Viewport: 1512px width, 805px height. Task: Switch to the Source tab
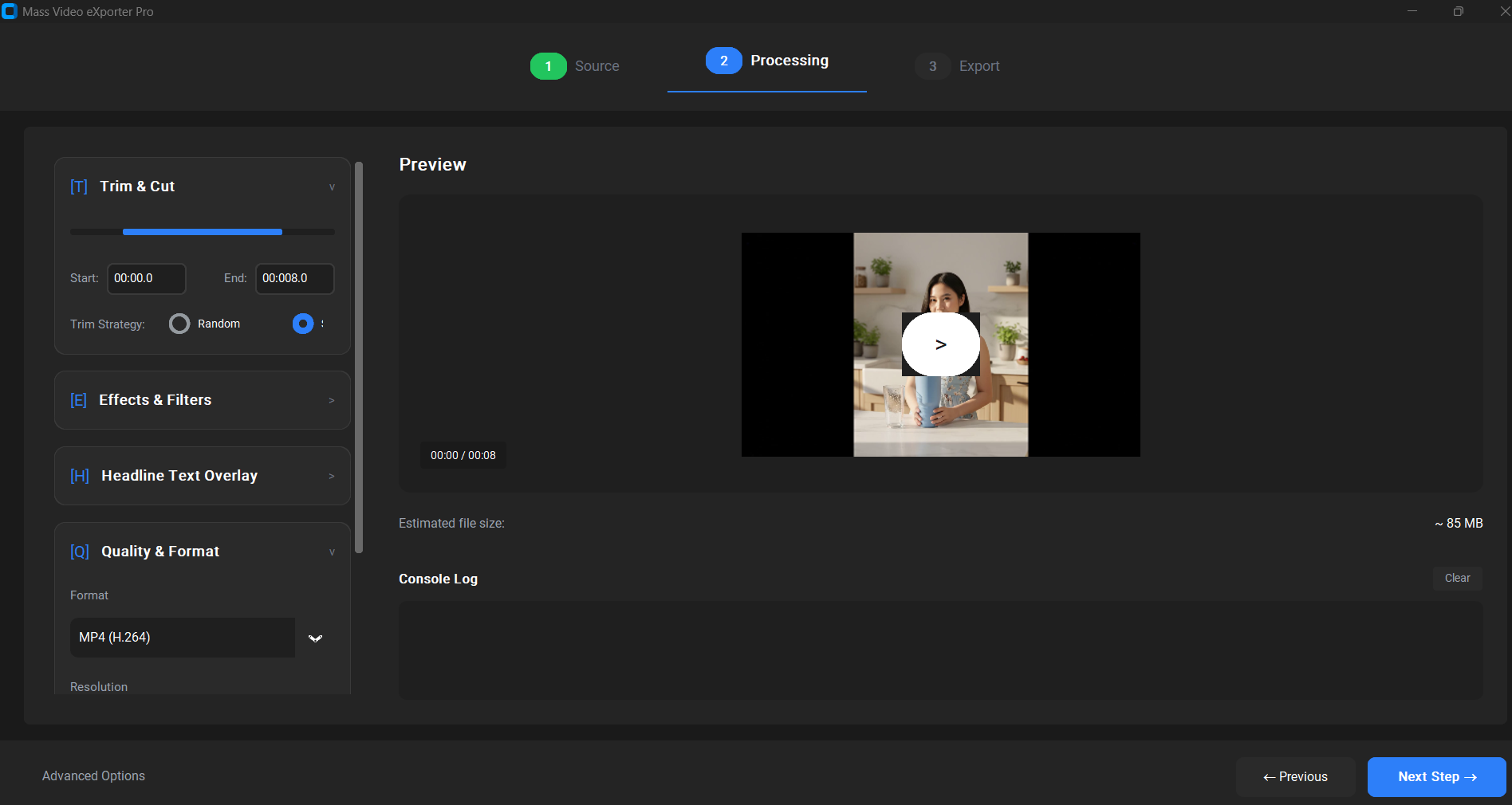coord(597,66)
